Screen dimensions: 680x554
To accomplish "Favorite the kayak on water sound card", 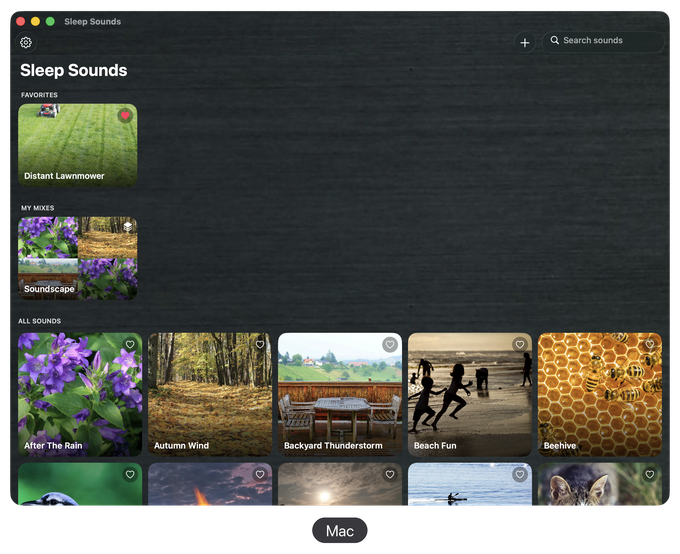I will point(520,474).
